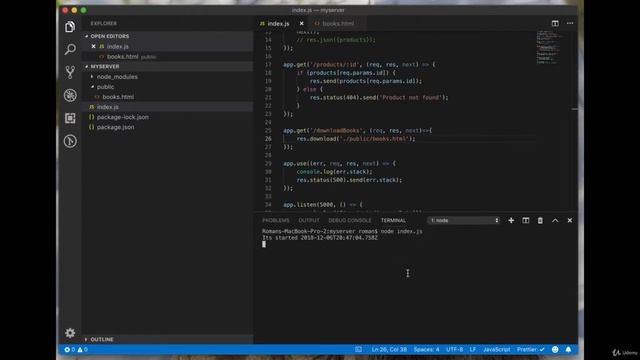
Task: Switch to the books.html editor tab
Action: click(338, 24)
